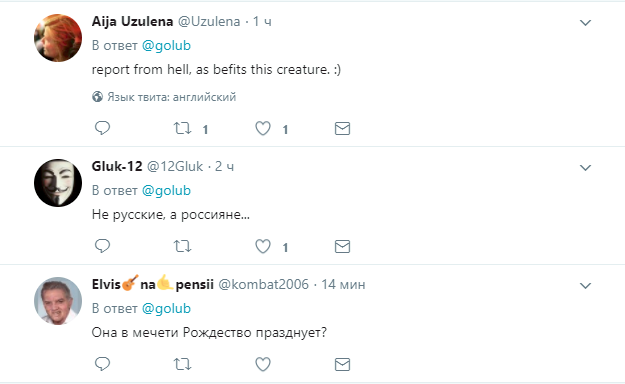Like Aija Uzulena's tweet
The height and width of the screenshot is (384, 625).
(263, 128)
